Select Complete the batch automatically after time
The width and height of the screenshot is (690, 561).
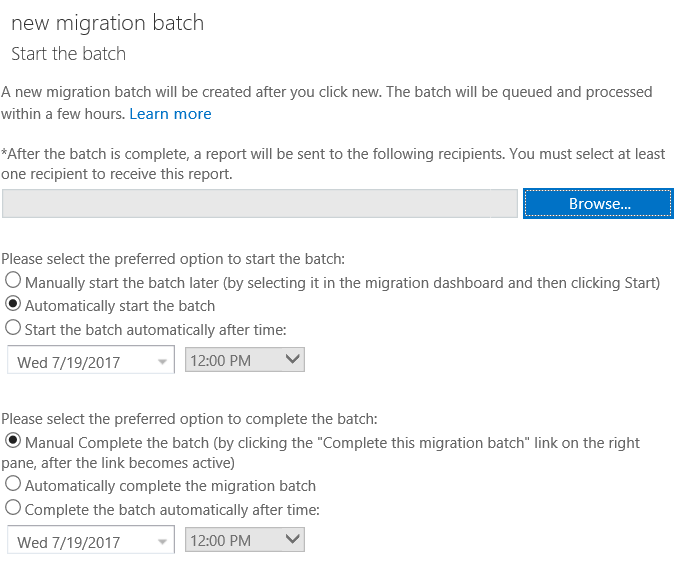click(14, 508)
